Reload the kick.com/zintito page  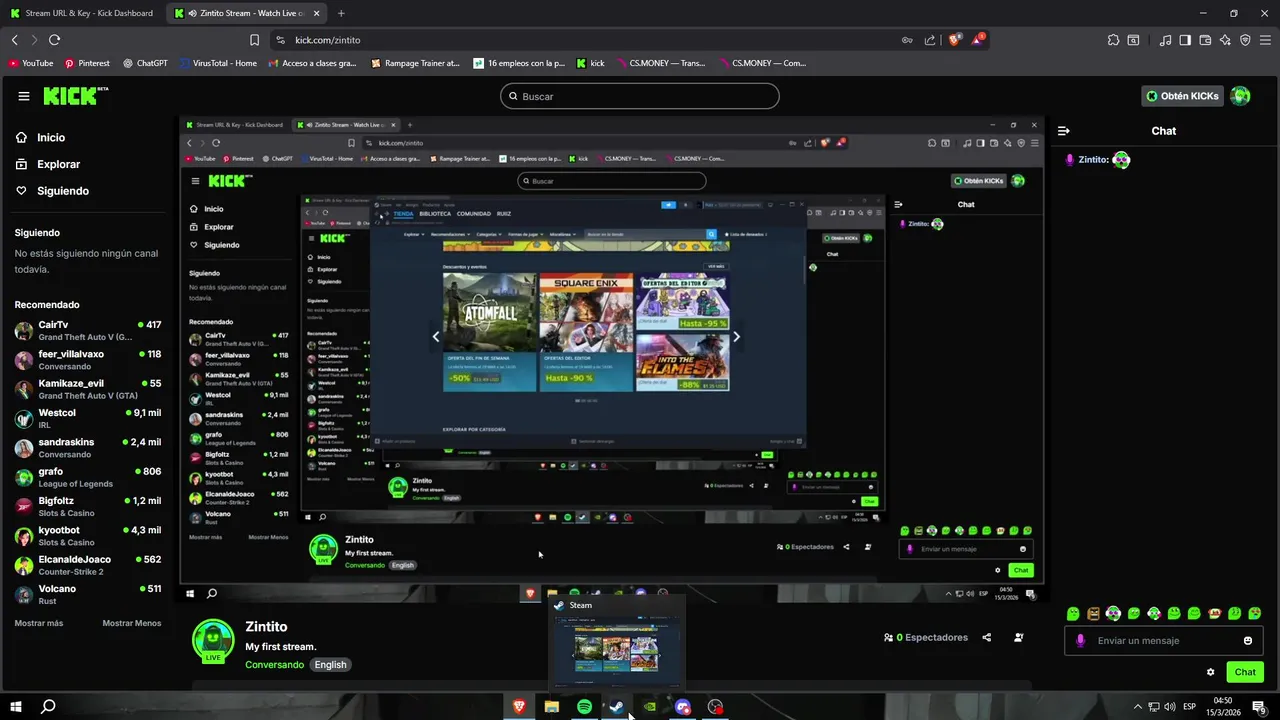click(54, 40)
